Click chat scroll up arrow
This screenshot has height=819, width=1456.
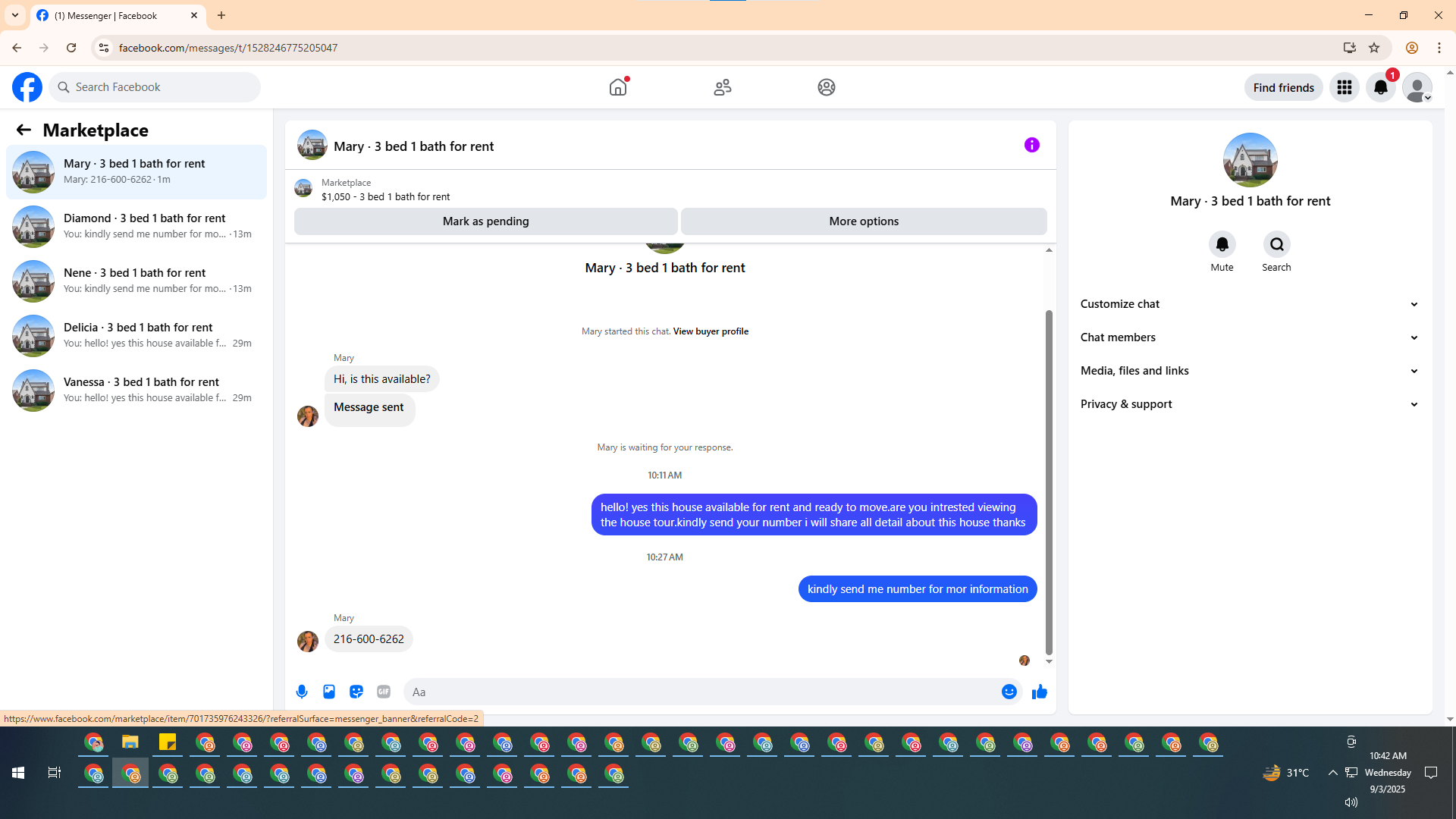click(1049, 249)
